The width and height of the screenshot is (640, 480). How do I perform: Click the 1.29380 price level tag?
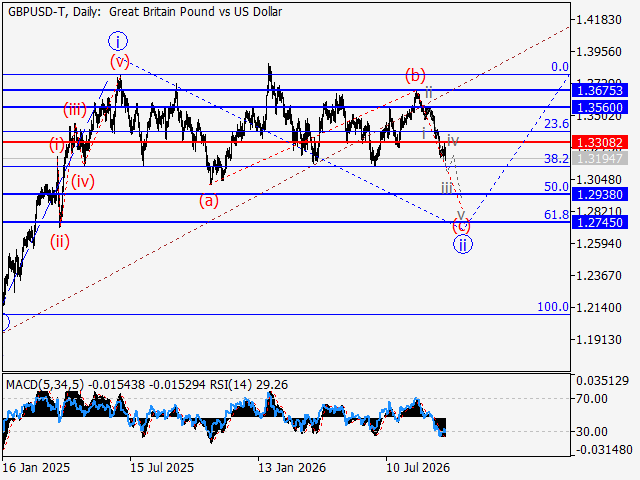click(x=600, y=194)
